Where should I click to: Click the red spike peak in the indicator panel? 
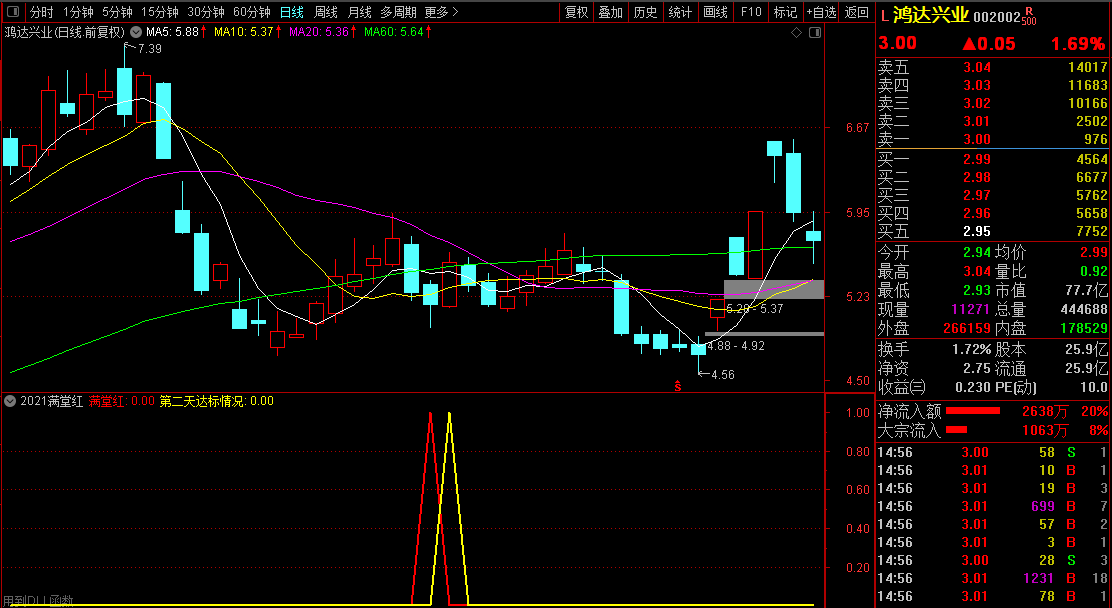[x=430, y=414]
